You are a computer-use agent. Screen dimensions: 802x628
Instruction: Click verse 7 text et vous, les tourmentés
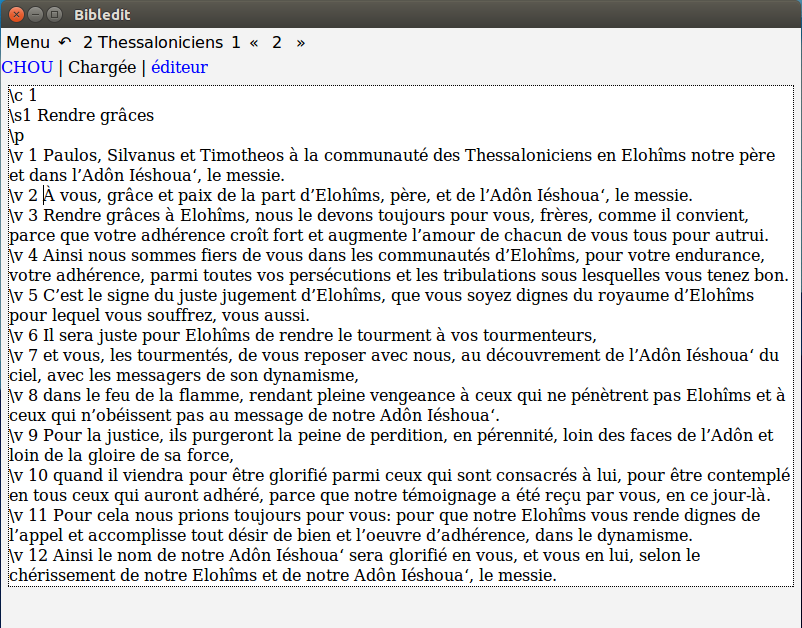coord(394,365)
